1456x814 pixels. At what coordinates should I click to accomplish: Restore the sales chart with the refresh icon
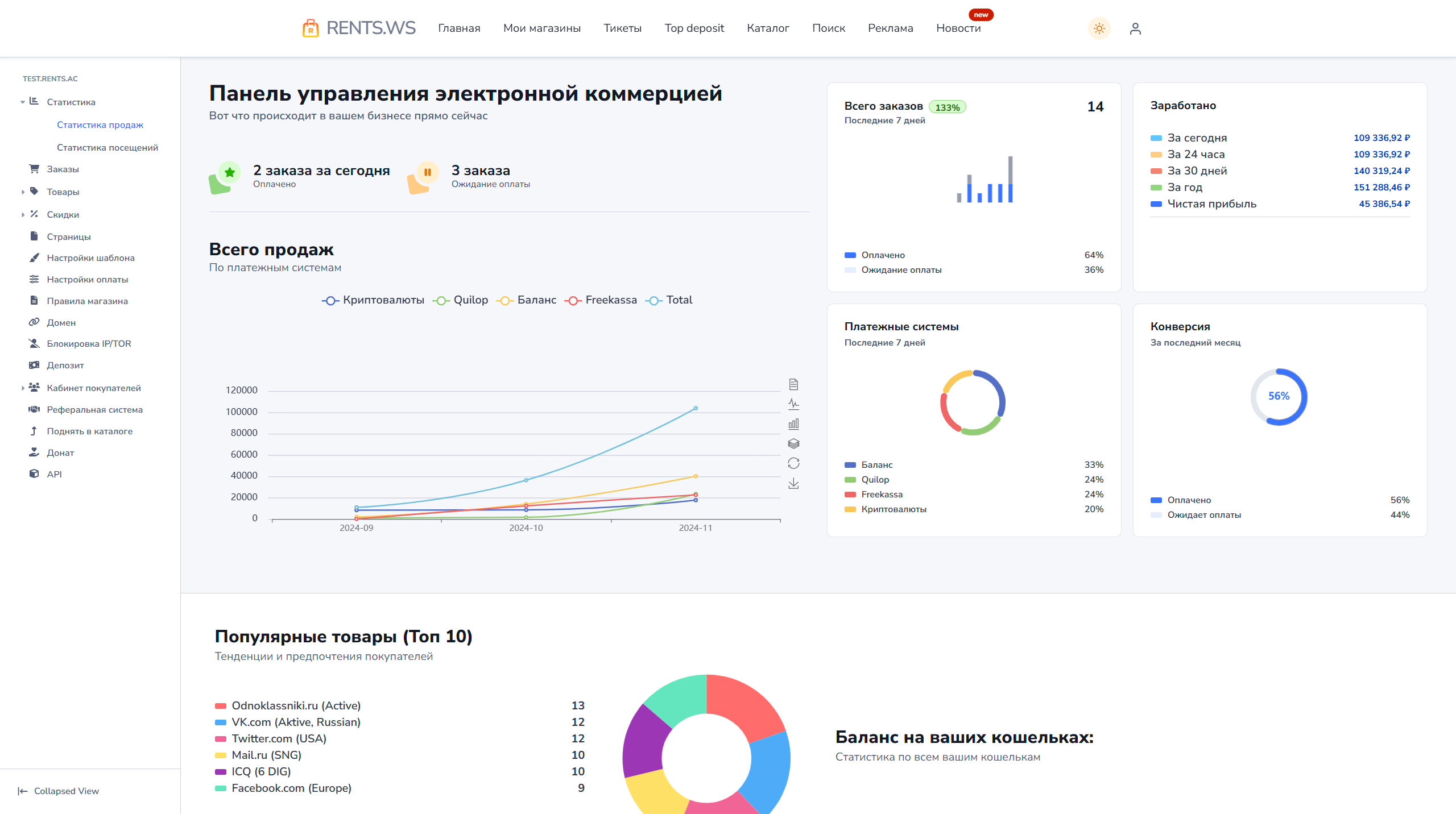[793, 463]
